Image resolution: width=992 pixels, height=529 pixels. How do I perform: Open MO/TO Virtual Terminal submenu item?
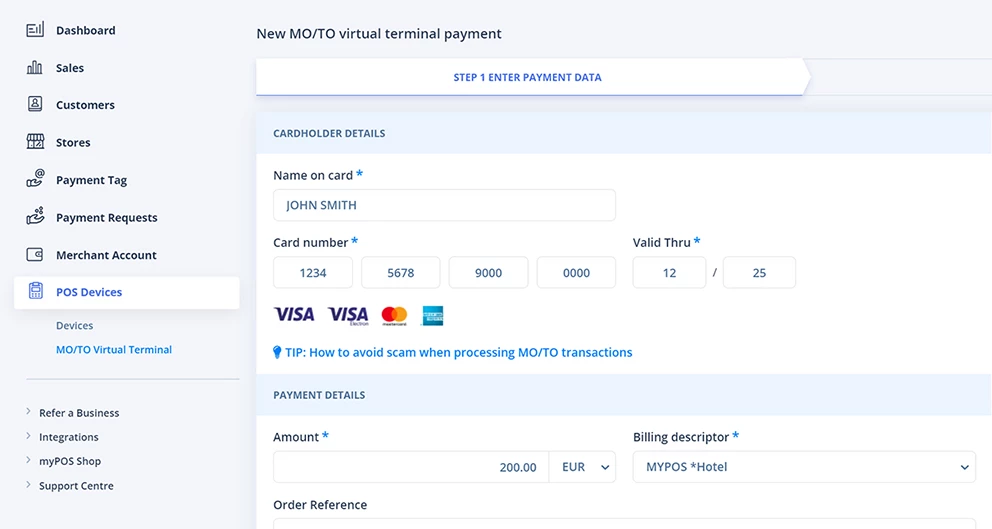[114, 350]
